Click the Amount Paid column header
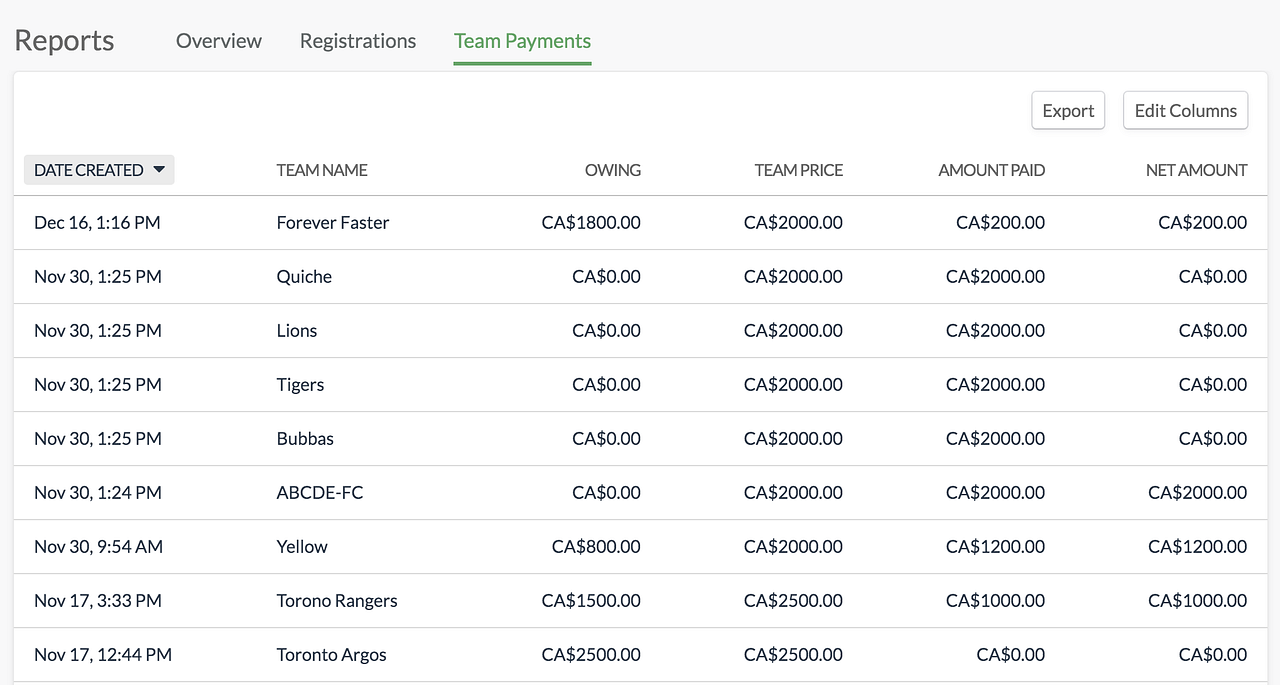1280x685 pixels. click(991, 170)
